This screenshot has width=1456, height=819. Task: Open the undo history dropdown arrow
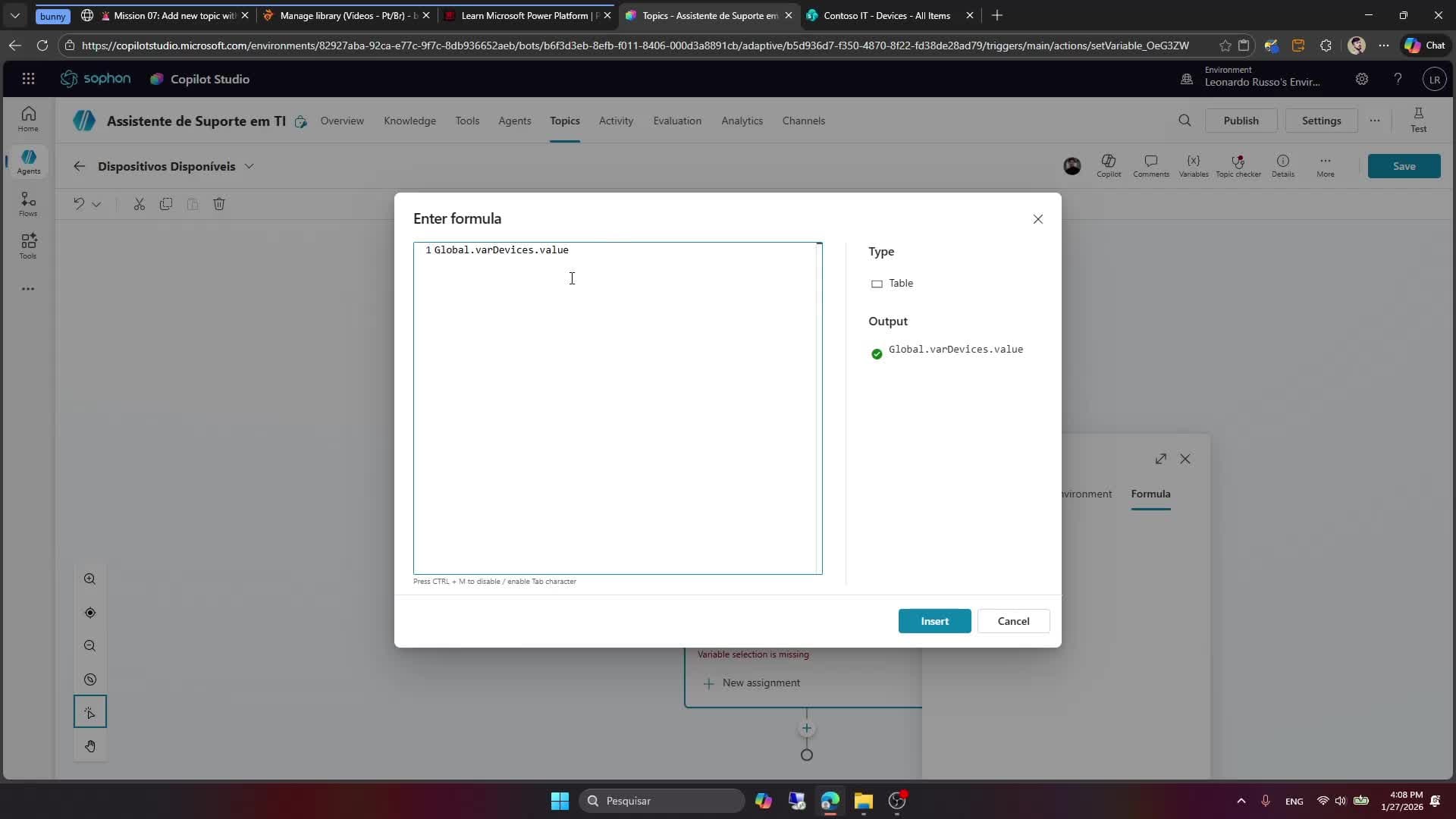pyautogui.click(x=97, y=205)
